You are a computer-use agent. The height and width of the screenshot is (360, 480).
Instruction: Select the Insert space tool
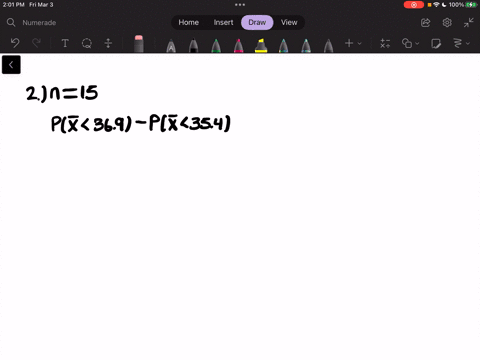[x=108, y=43]
